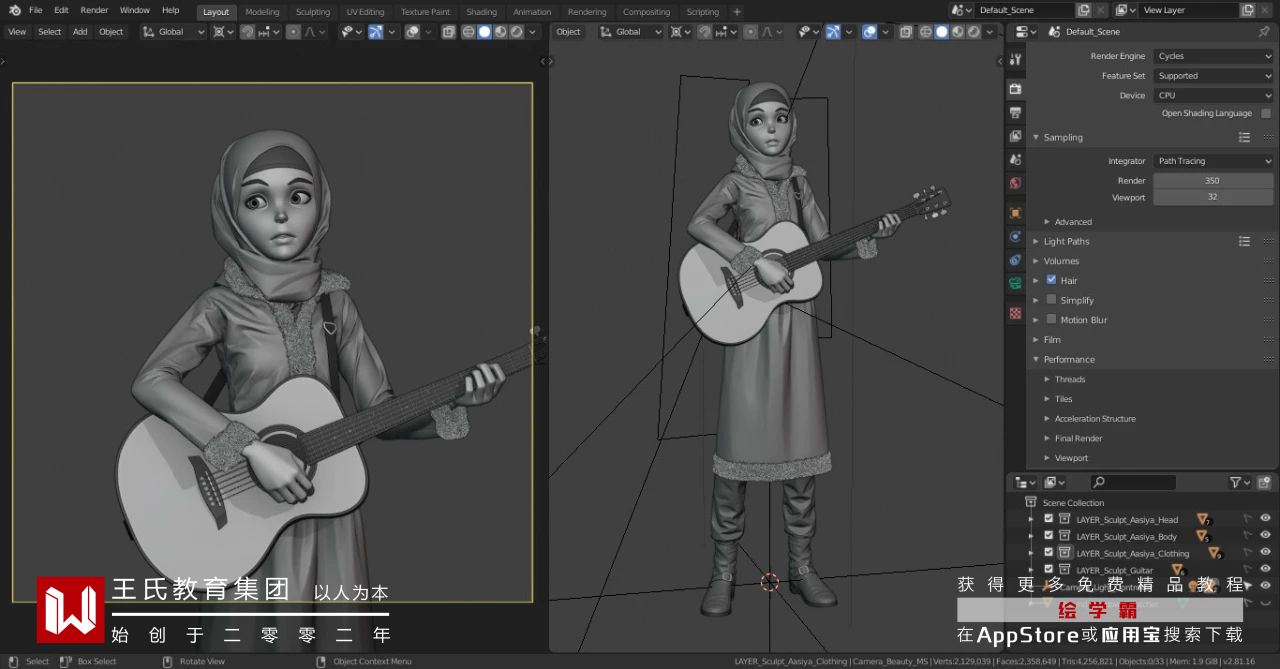Switch to the Texture Paint workspace tab
This screenshot has height=669, width=1280.
pos(425,12)
